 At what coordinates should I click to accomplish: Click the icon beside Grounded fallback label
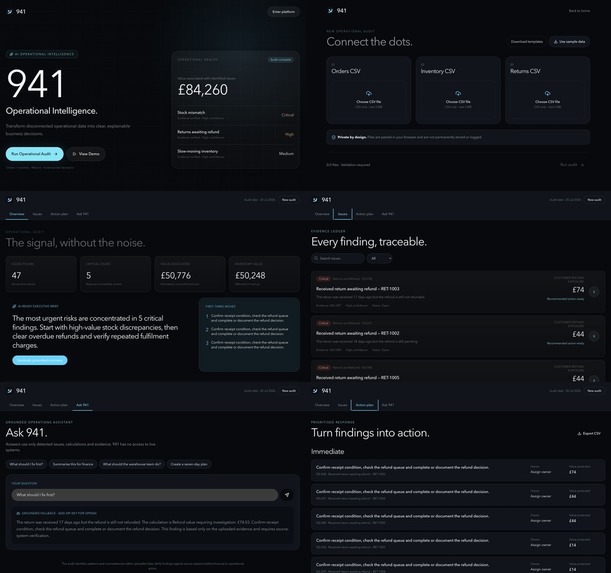[18, 513]
